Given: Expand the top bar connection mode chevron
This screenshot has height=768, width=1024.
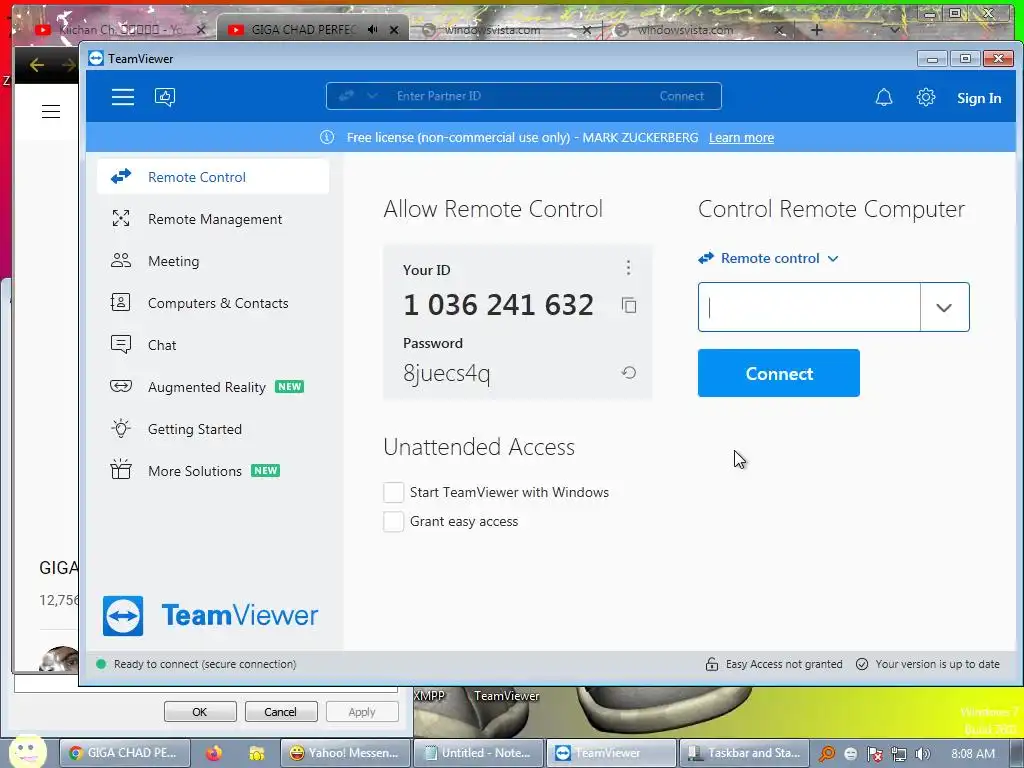Looking at the screenshot, I should coord(372,96).
